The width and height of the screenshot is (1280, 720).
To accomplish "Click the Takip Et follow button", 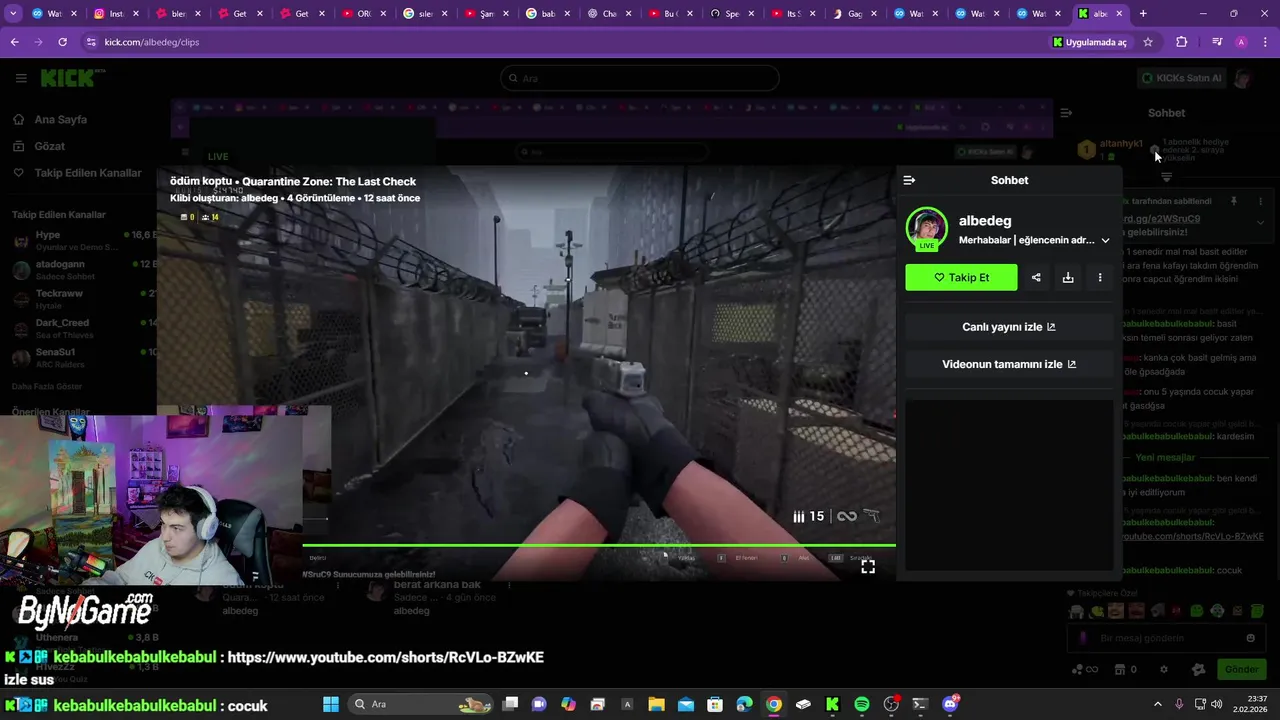I will click(x=961, y=277).
